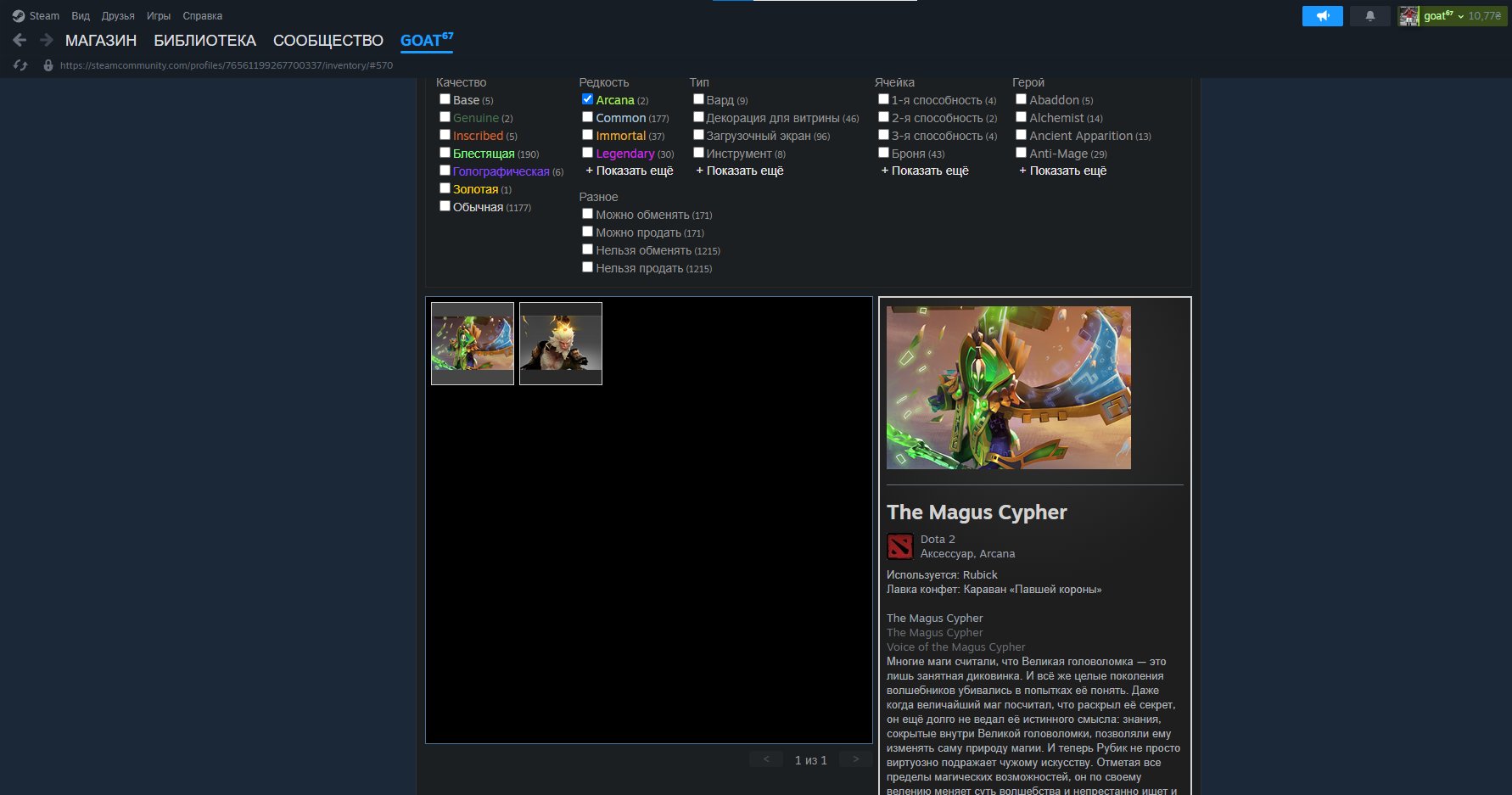This screenshot has height=795, width=1512.
Task: Select the Monkey King arcana thumbnail
Action: pyautogui.click(x=561, y=344)
